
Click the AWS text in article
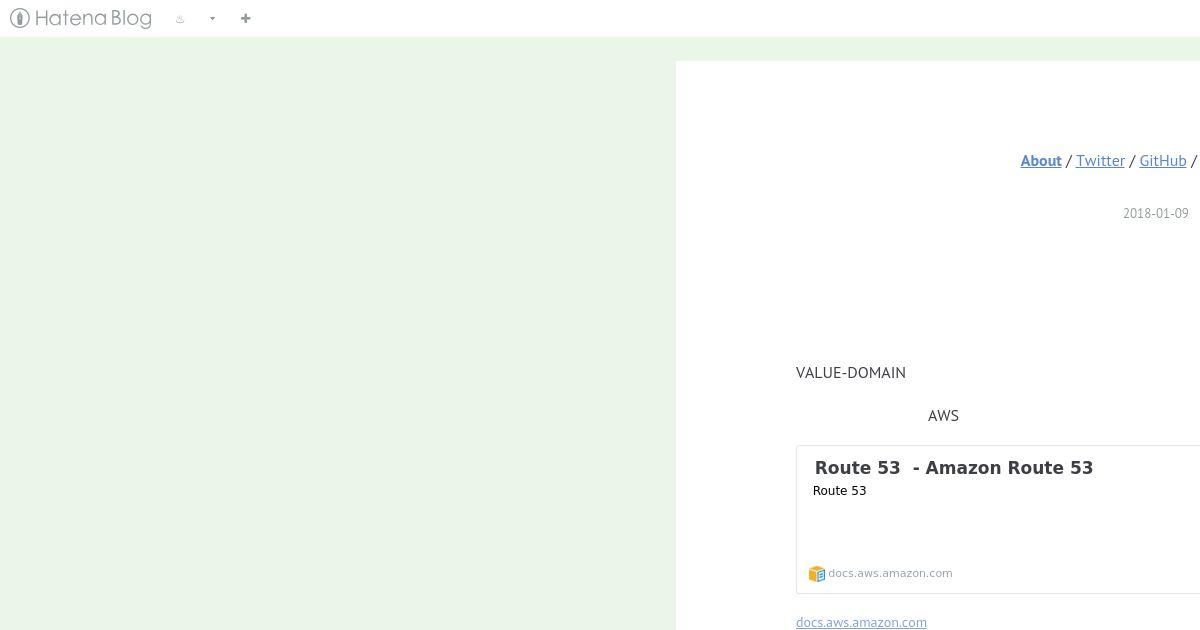coord(943,415)
